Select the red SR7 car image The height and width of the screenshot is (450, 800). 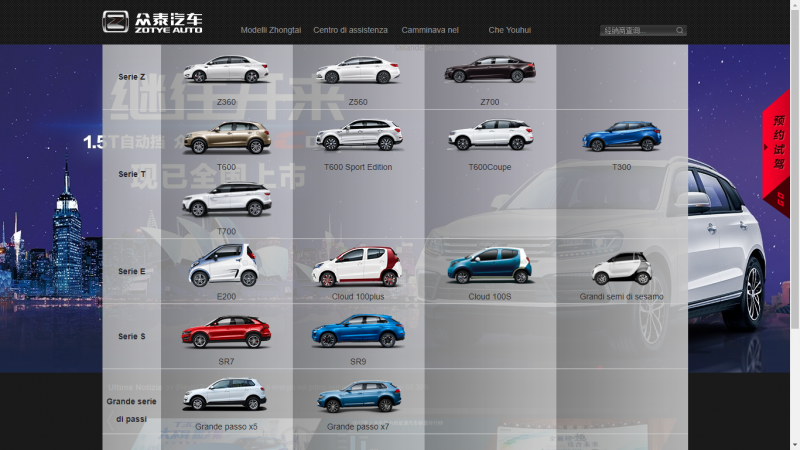coord(226,332)
